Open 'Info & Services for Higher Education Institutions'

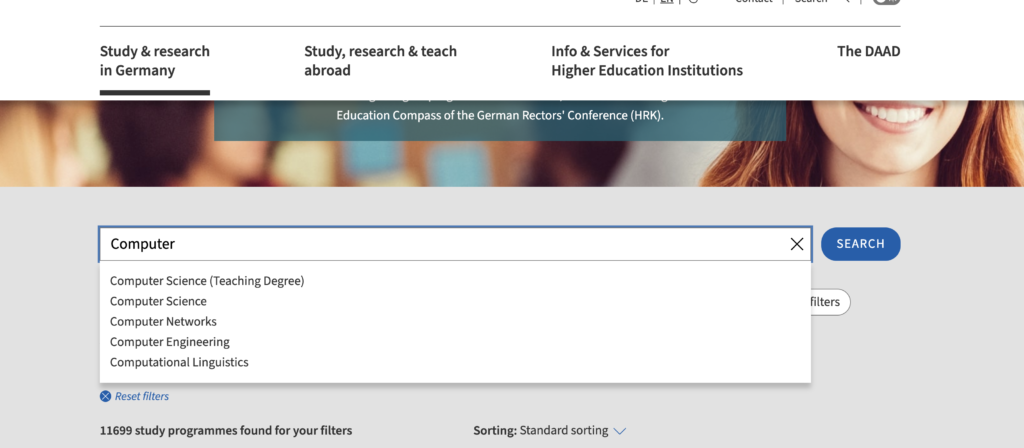(x=646, y=61)
